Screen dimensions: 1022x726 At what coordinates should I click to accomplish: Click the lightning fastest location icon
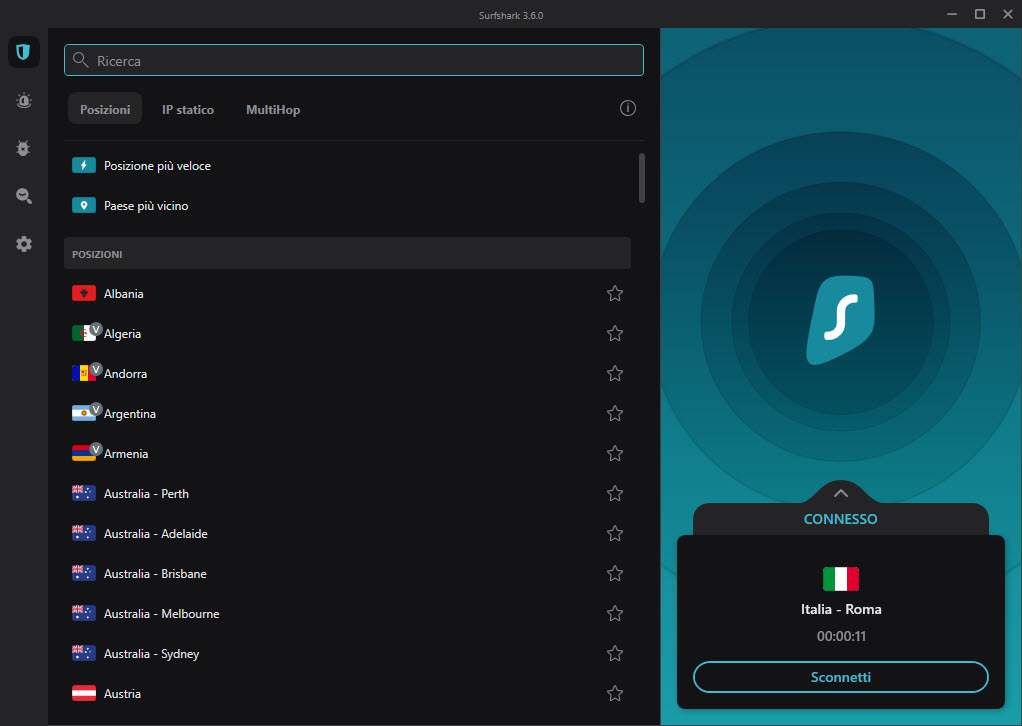pyautogui.click(x=83, y=166)
